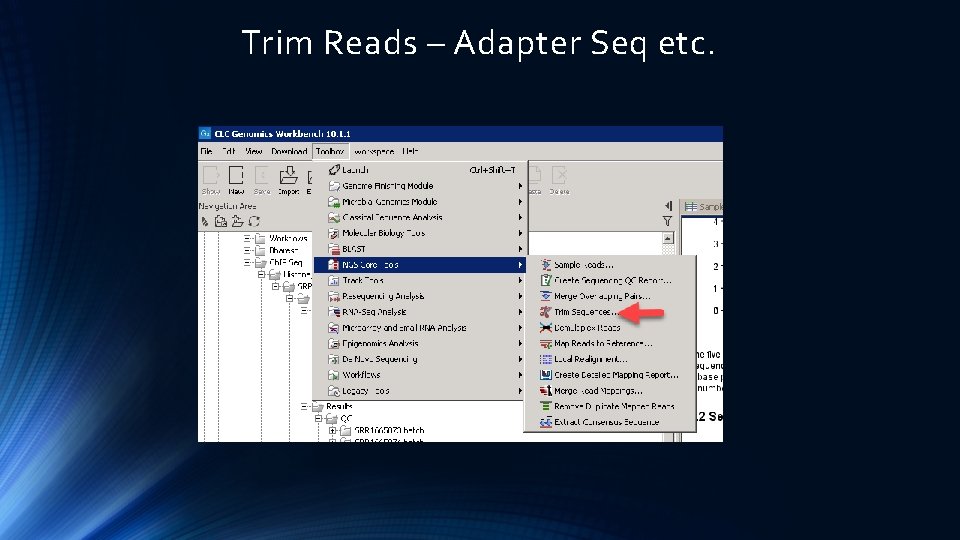
Task: Open the Edit menu
Action: pyautogui.click(x=229, y=151)
